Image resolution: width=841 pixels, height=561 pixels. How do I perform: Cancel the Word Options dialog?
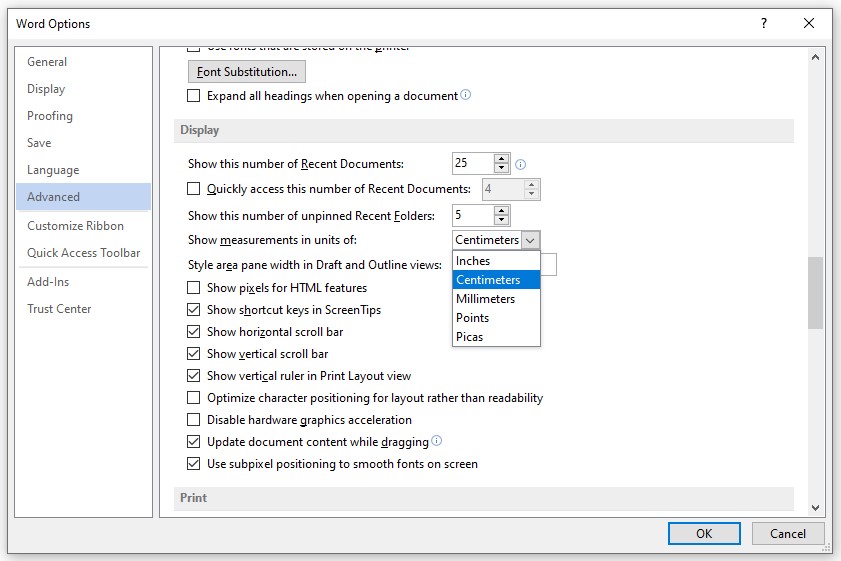tap(787, 534)
